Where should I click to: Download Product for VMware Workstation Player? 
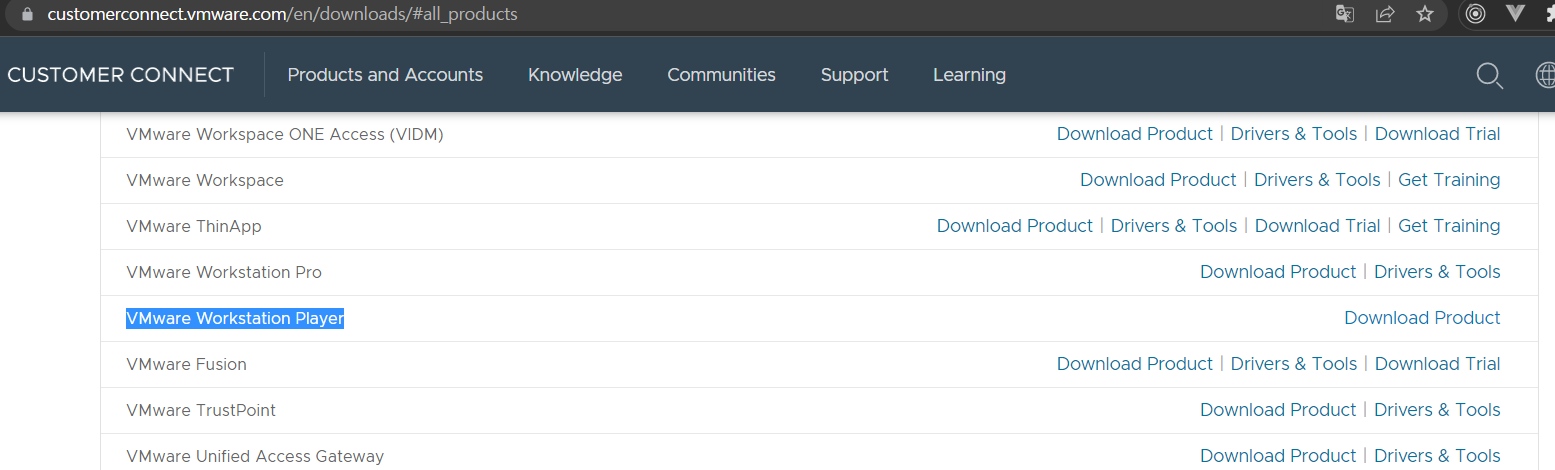[1422, 318]
